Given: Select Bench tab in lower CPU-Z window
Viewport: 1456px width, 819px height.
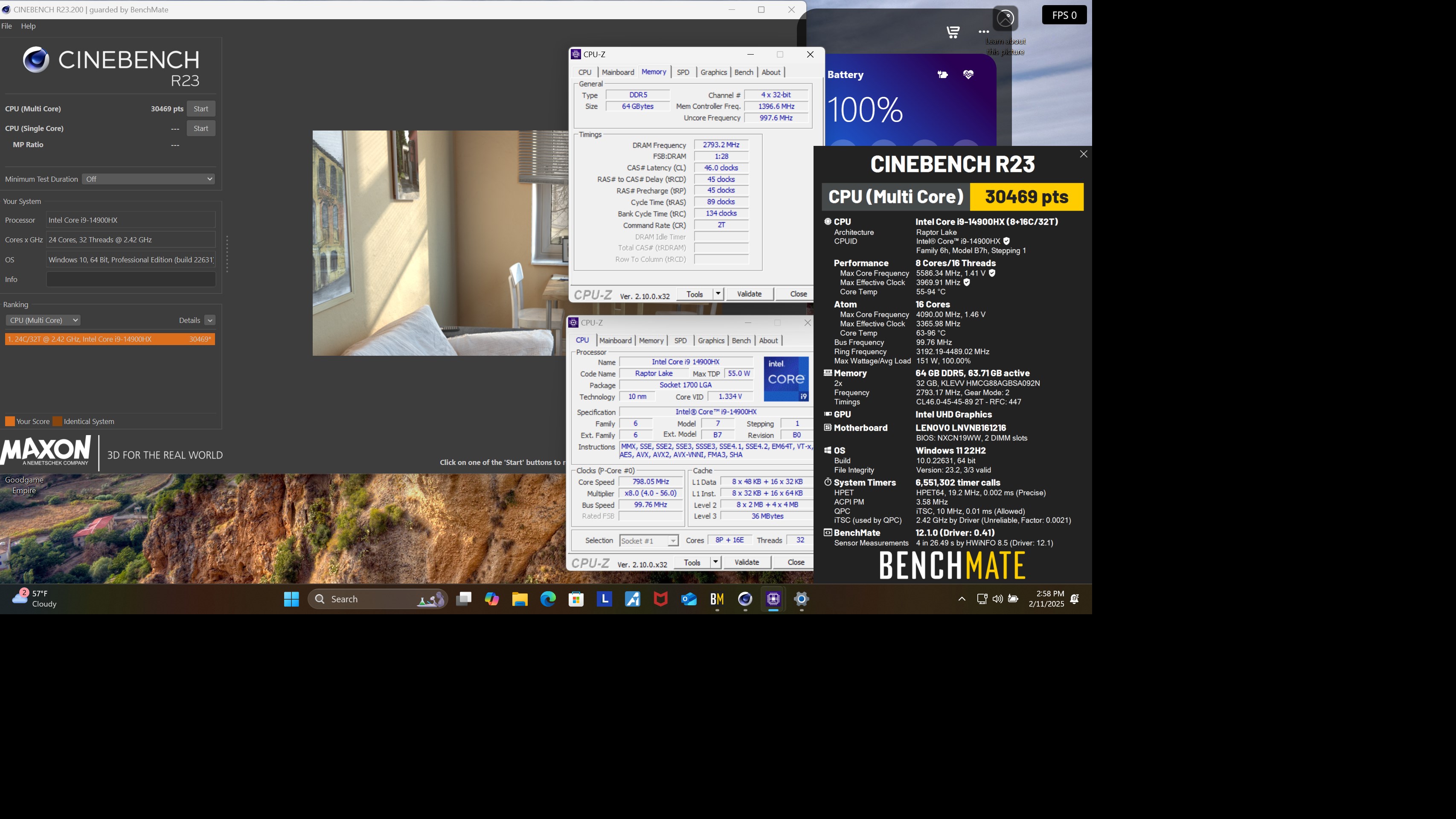Looking at the screenshot, I should [741, 341].
